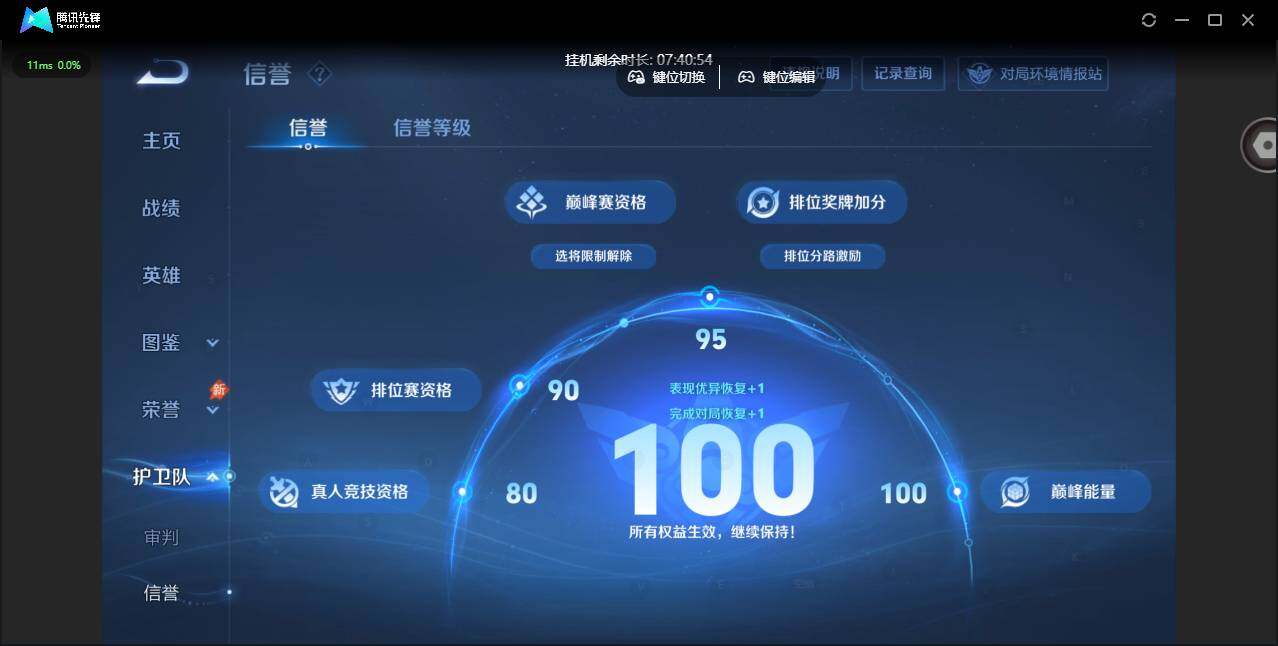This screenshot has width=1278, height=646.
Task: Click the 排位奖牌加分 button label
Action: click(x=838, y=202)
